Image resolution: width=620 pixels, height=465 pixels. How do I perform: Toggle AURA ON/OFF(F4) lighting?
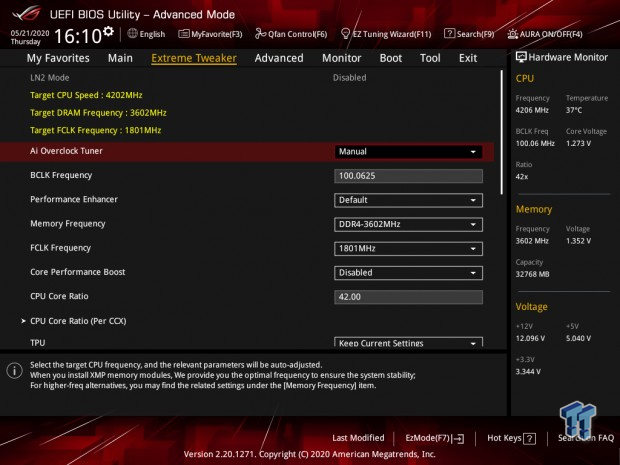545,34
